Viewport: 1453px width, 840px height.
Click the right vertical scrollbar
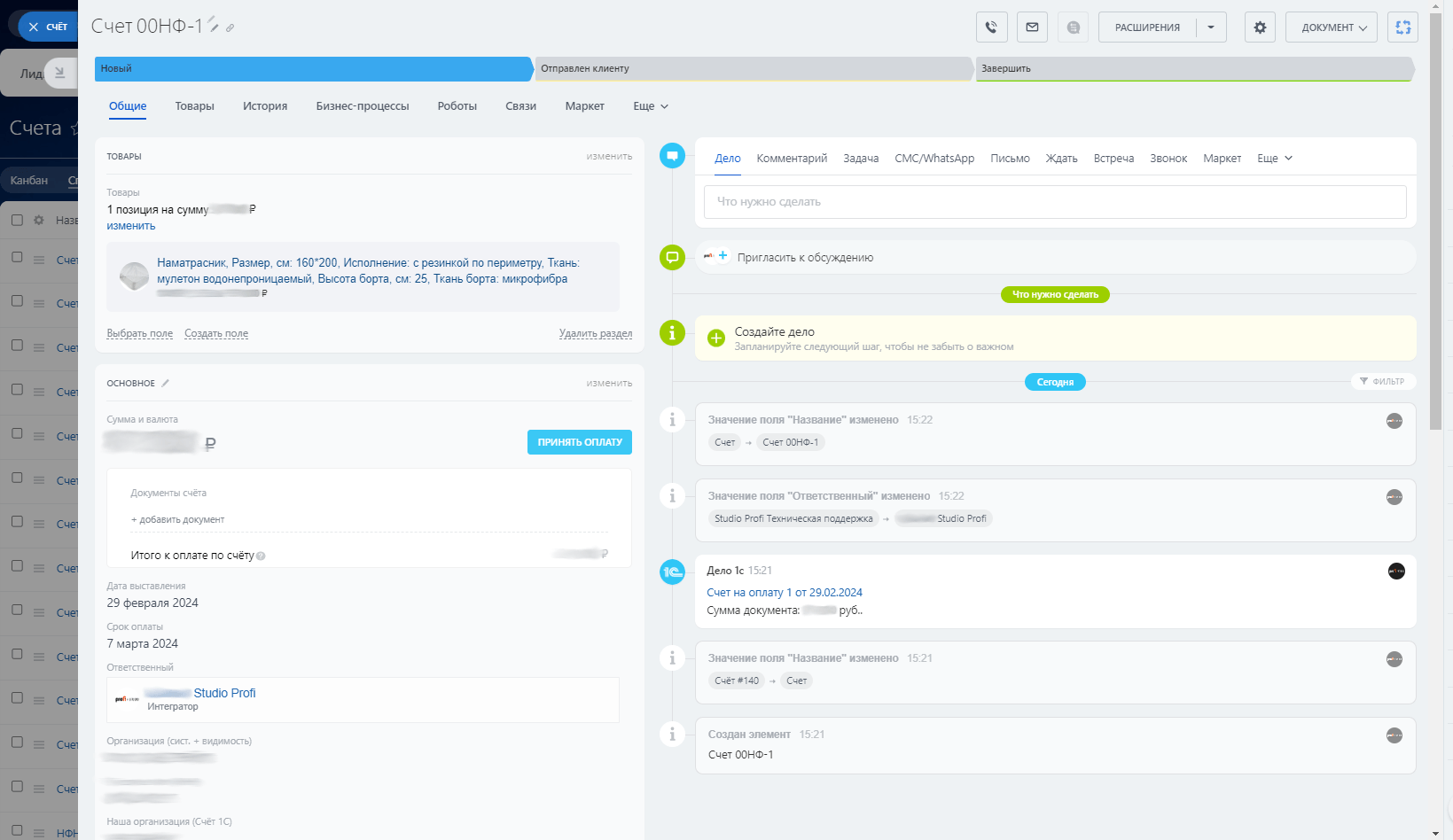click(1435, 222)
